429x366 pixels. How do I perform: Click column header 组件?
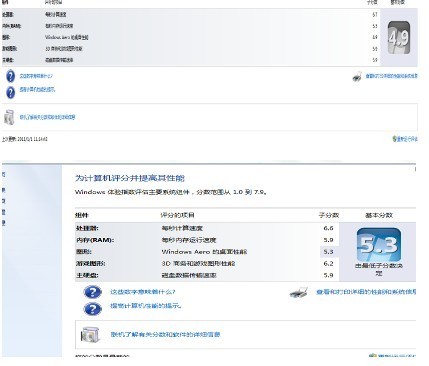pyautogui.click(x=81, y=215)
